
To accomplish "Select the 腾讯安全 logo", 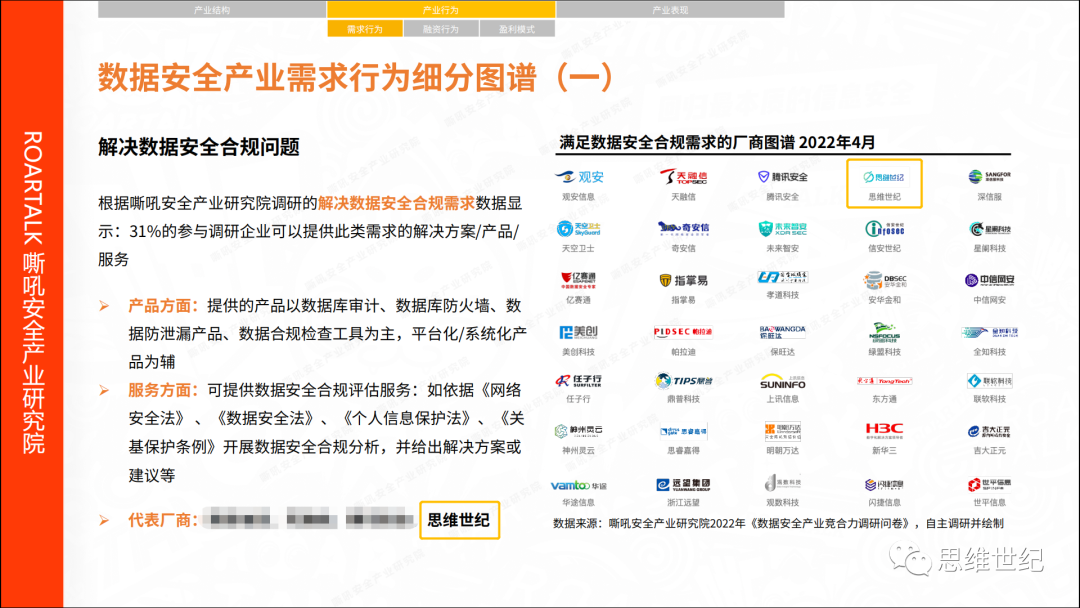I will pos(782,177).
